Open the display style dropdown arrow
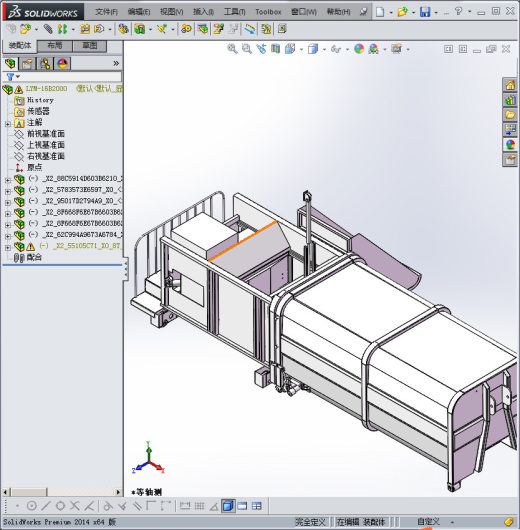The height and width of the screenshot is (530, 520). 324,49
